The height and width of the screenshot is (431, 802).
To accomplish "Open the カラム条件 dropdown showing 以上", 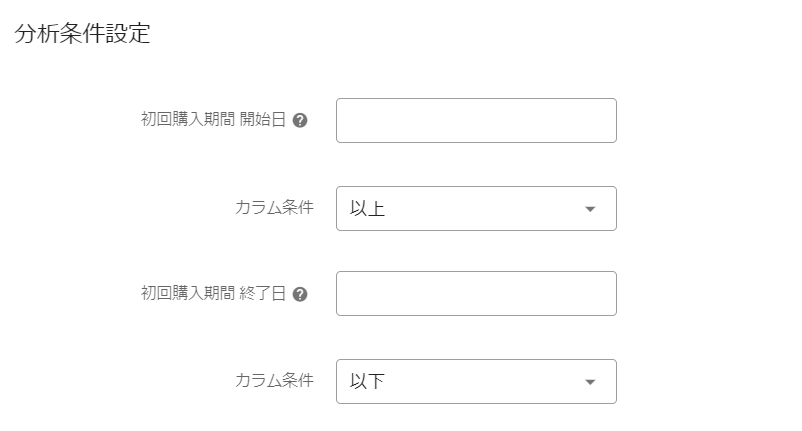I will coord(476,208).
